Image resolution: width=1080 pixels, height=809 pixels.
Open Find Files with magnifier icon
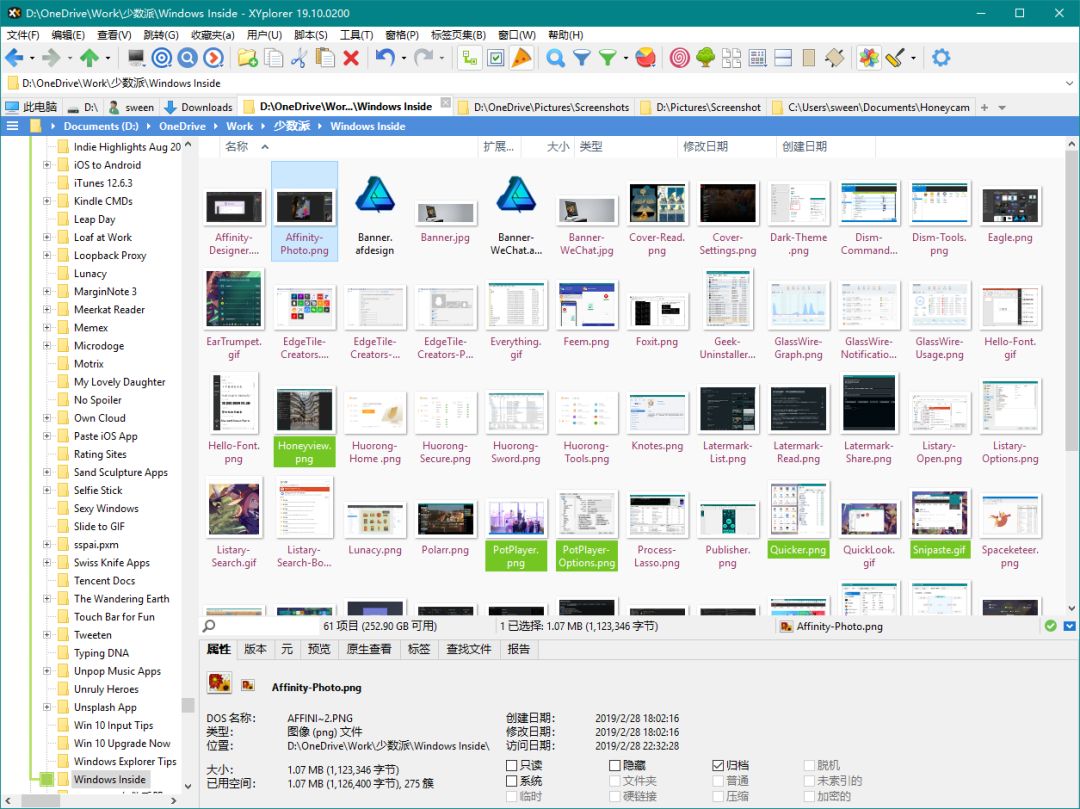tap(555, 58)
